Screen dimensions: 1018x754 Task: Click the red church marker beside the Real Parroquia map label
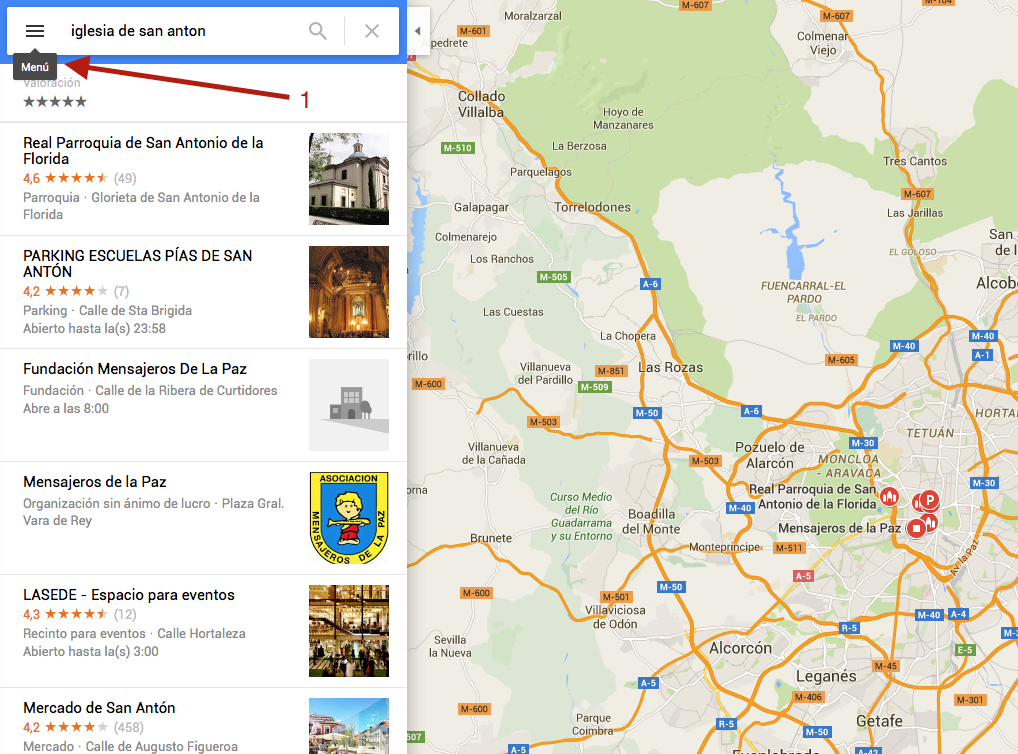(889, 497)
